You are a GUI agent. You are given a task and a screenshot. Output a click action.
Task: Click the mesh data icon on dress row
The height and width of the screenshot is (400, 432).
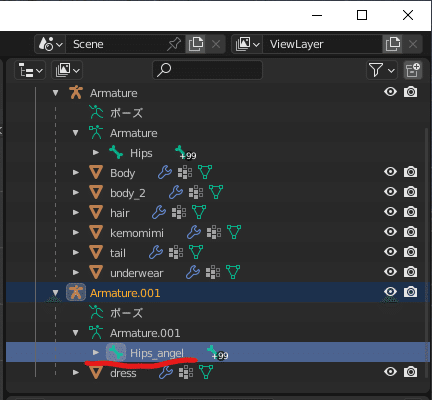[206, 372]
